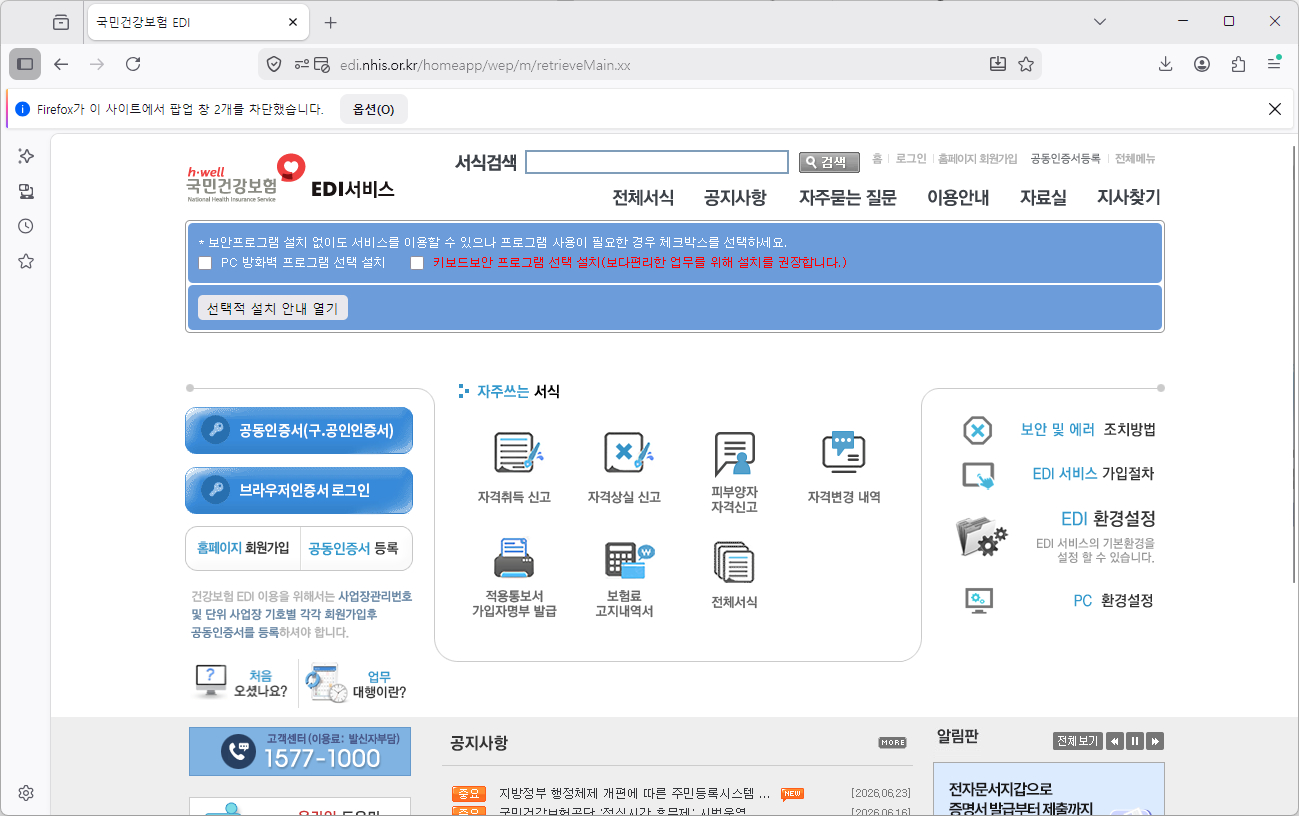The width and height of the screenshot is (1299, 816).
Task: Bookmark this page with the star
Action: pyautogui.click(x=1026, y=64)
